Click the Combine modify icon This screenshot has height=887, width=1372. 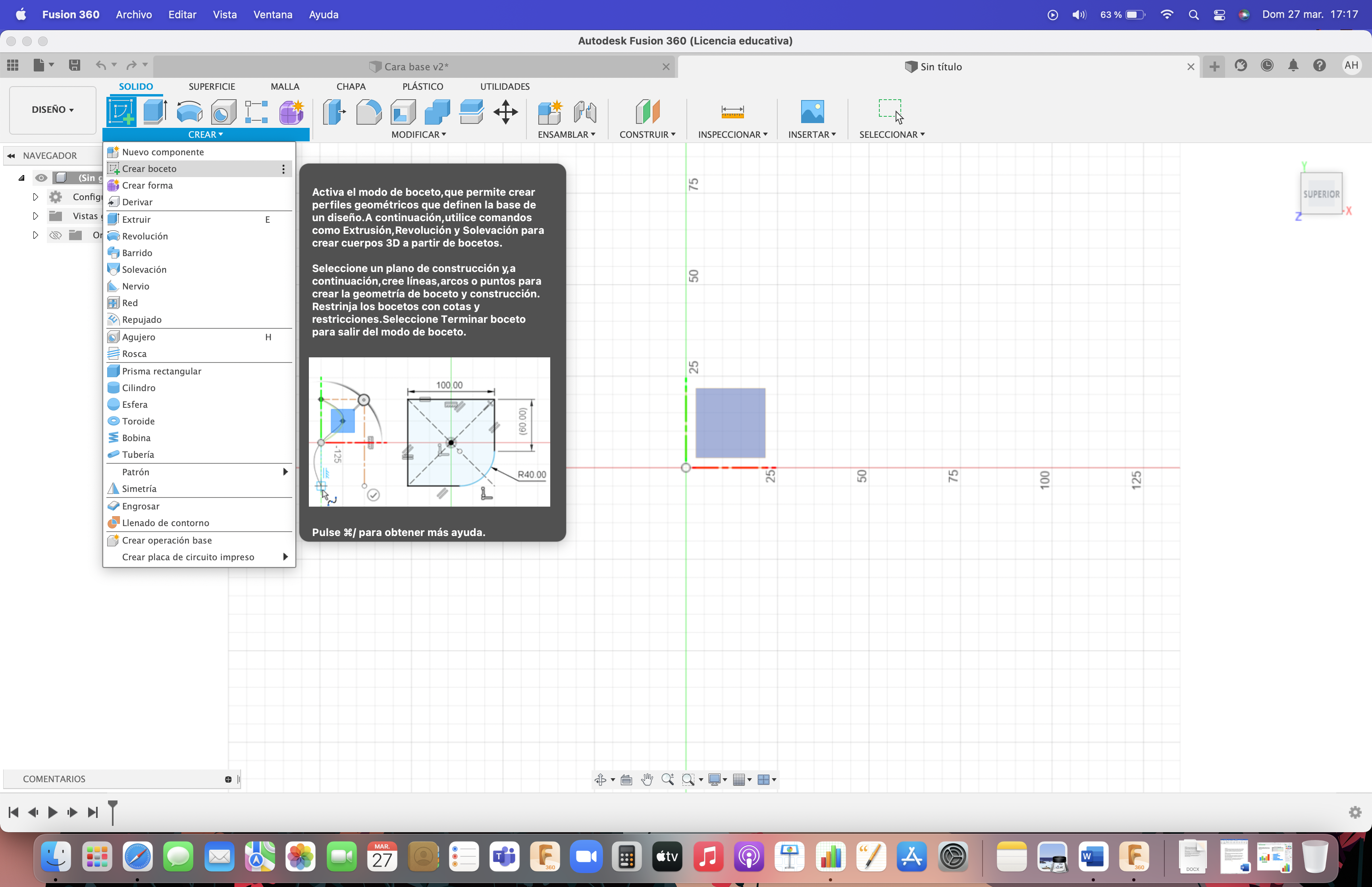pos(437,111)
